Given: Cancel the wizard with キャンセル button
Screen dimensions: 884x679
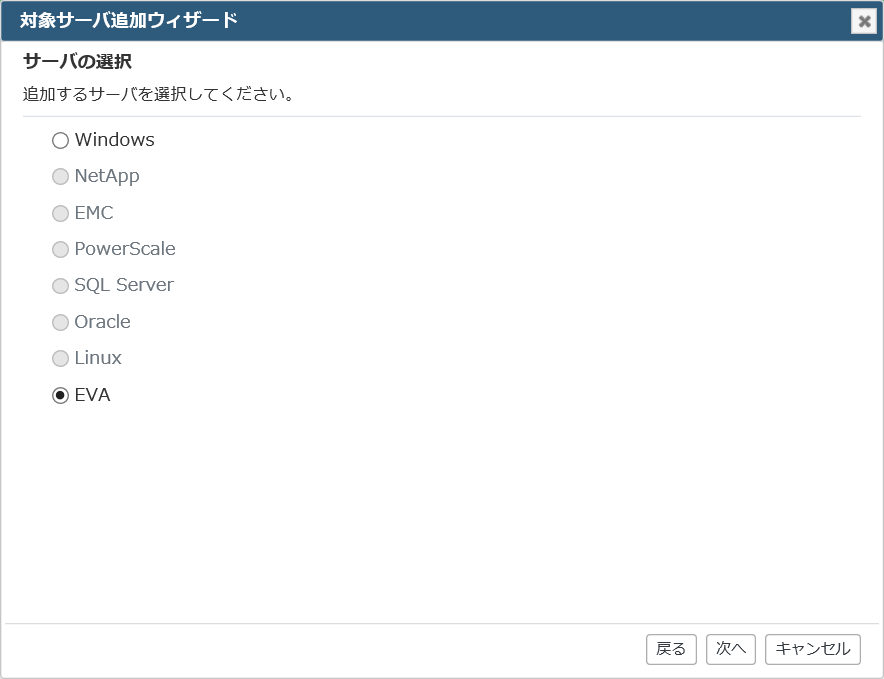Looking at the screenshot, I should [812, 649].
